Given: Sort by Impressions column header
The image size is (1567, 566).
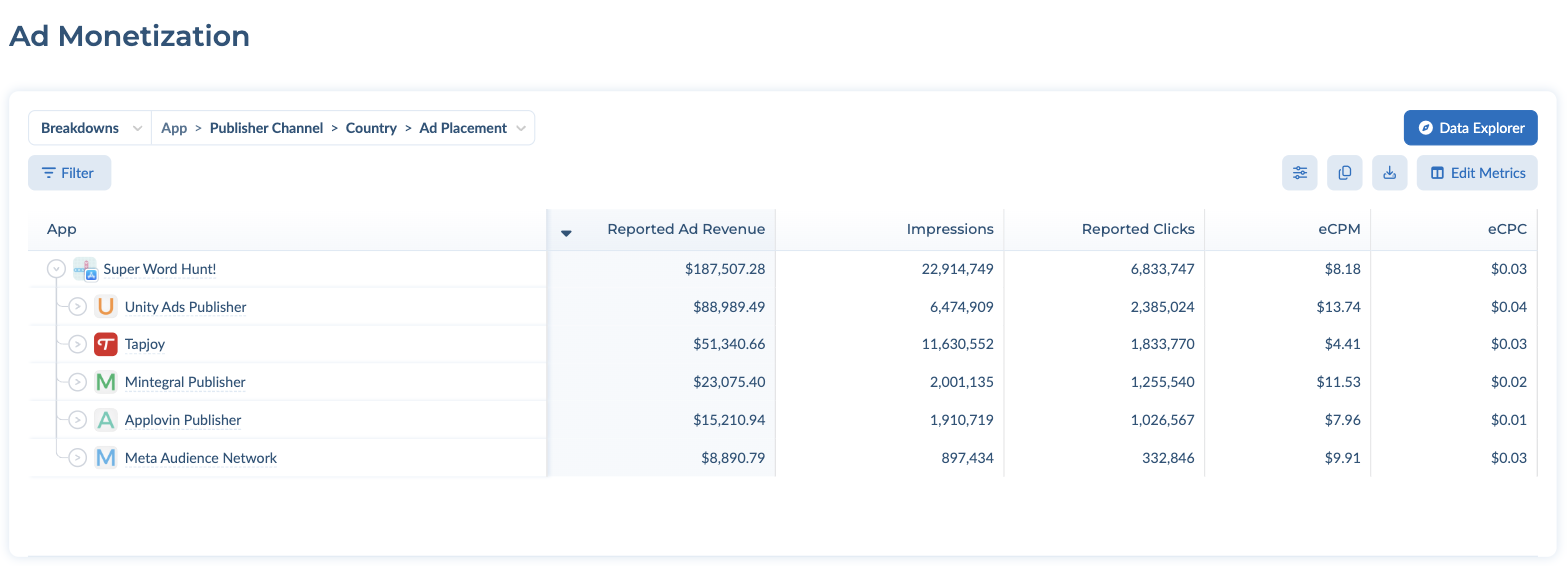Looking at the screenshot, I should click(950, 229).
